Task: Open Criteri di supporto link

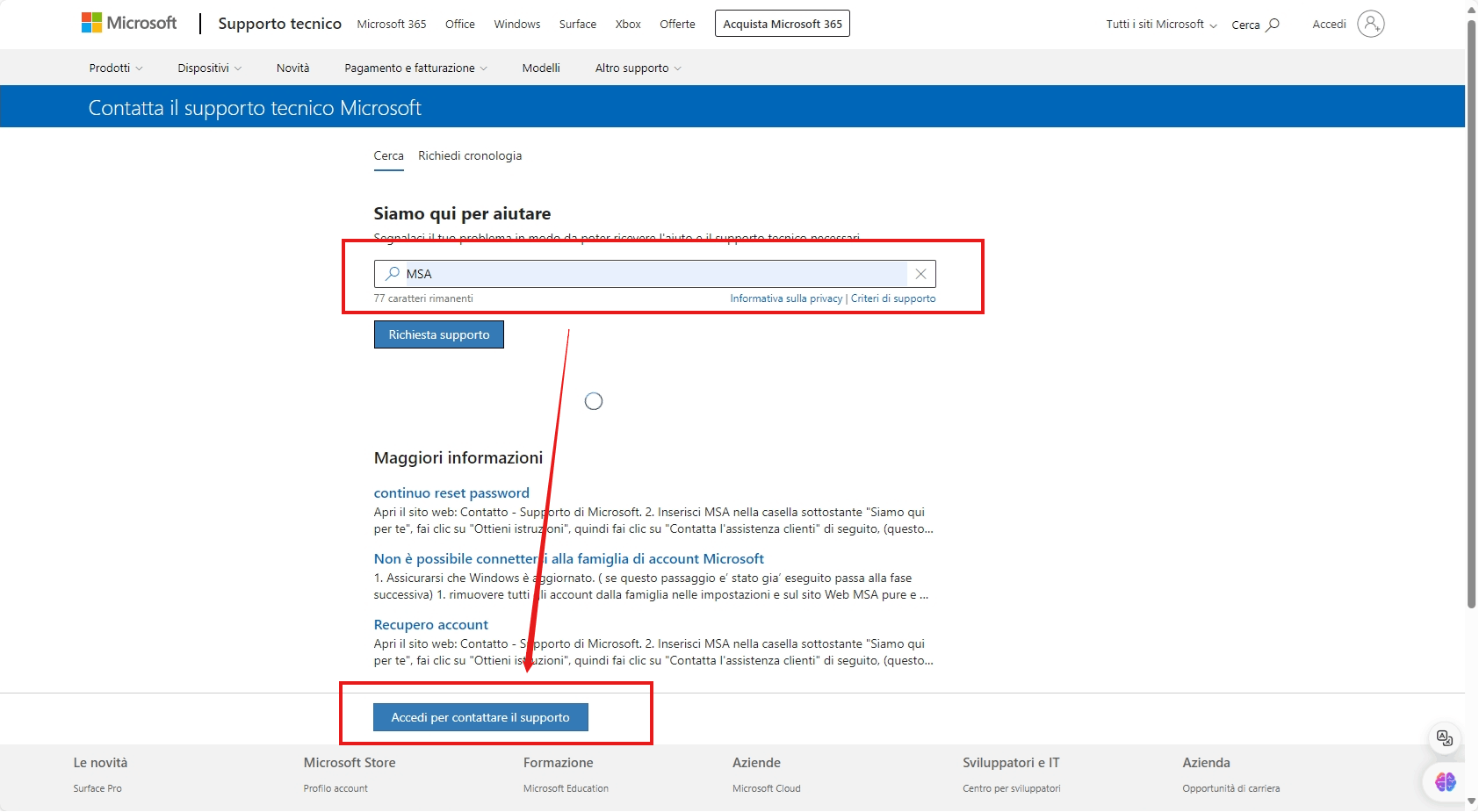Action: pos(893,298)
